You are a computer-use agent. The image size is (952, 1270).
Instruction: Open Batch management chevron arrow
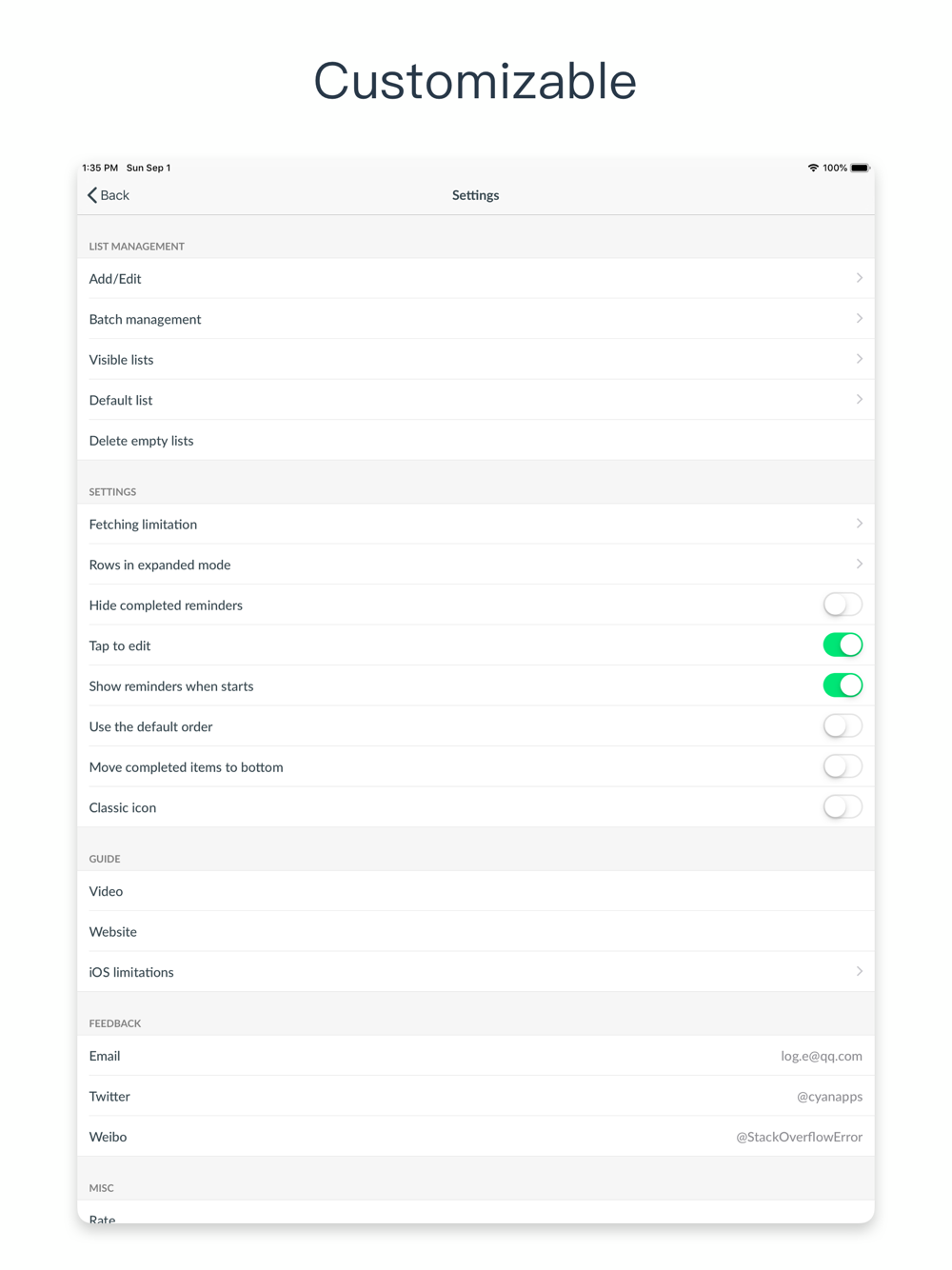859,319
